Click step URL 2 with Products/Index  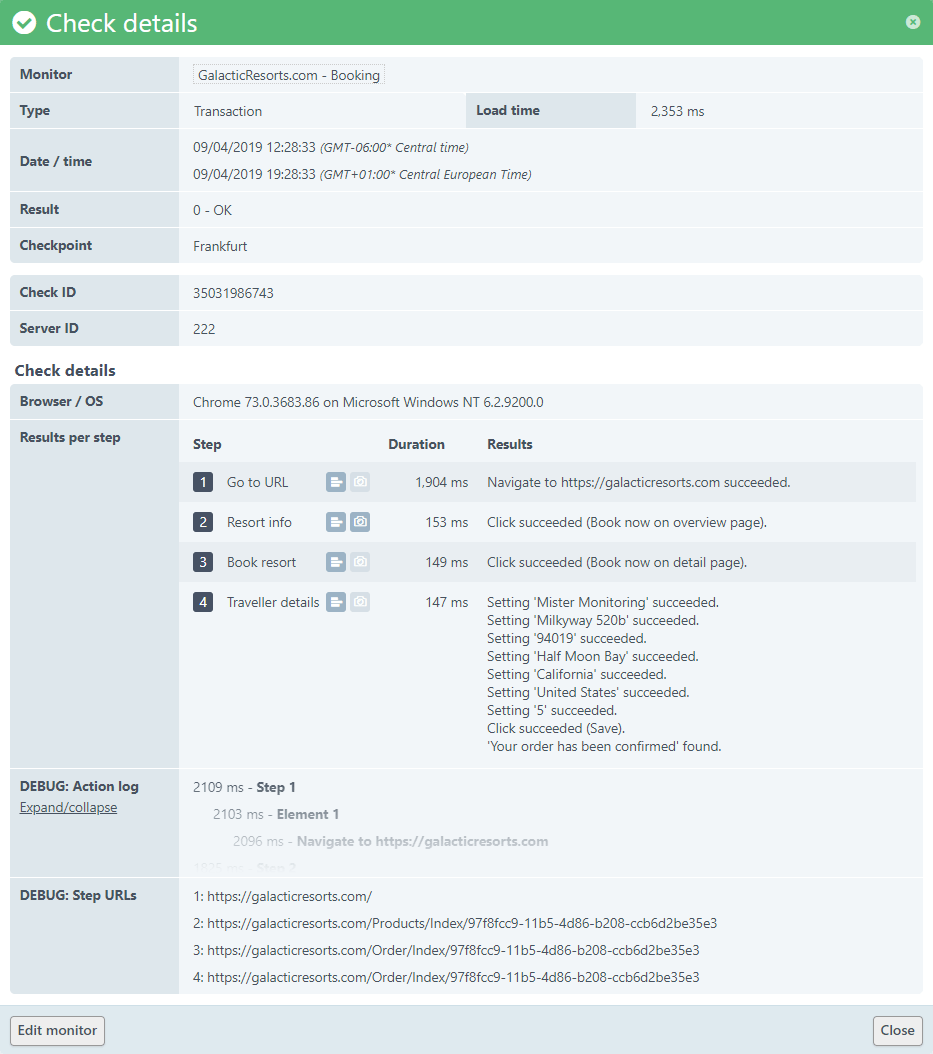coord(455,924)
